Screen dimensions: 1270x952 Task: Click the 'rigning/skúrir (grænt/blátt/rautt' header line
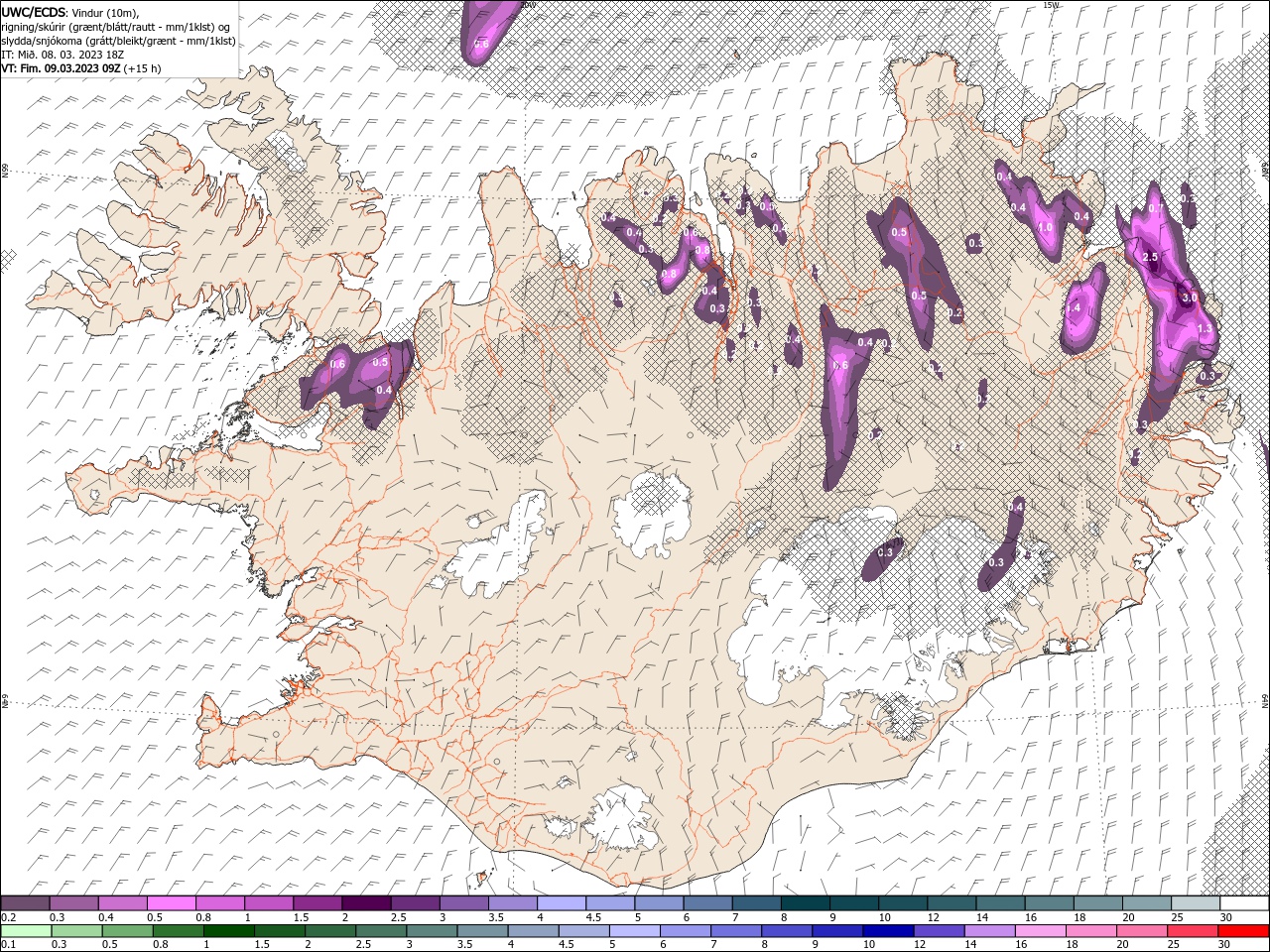coord(116,27)
